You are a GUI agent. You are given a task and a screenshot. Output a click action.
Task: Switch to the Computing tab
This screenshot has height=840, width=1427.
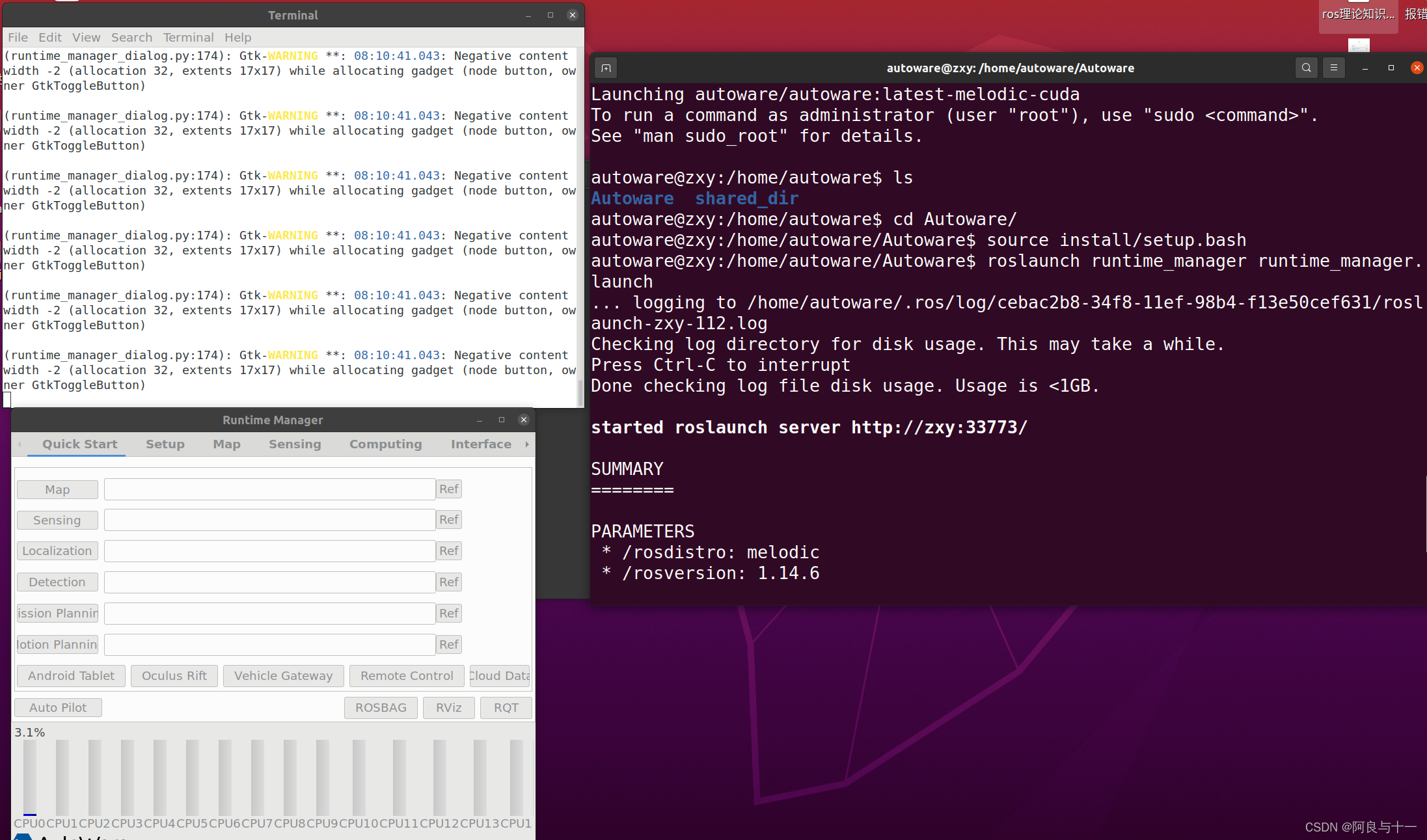click(x=385, y=444)
